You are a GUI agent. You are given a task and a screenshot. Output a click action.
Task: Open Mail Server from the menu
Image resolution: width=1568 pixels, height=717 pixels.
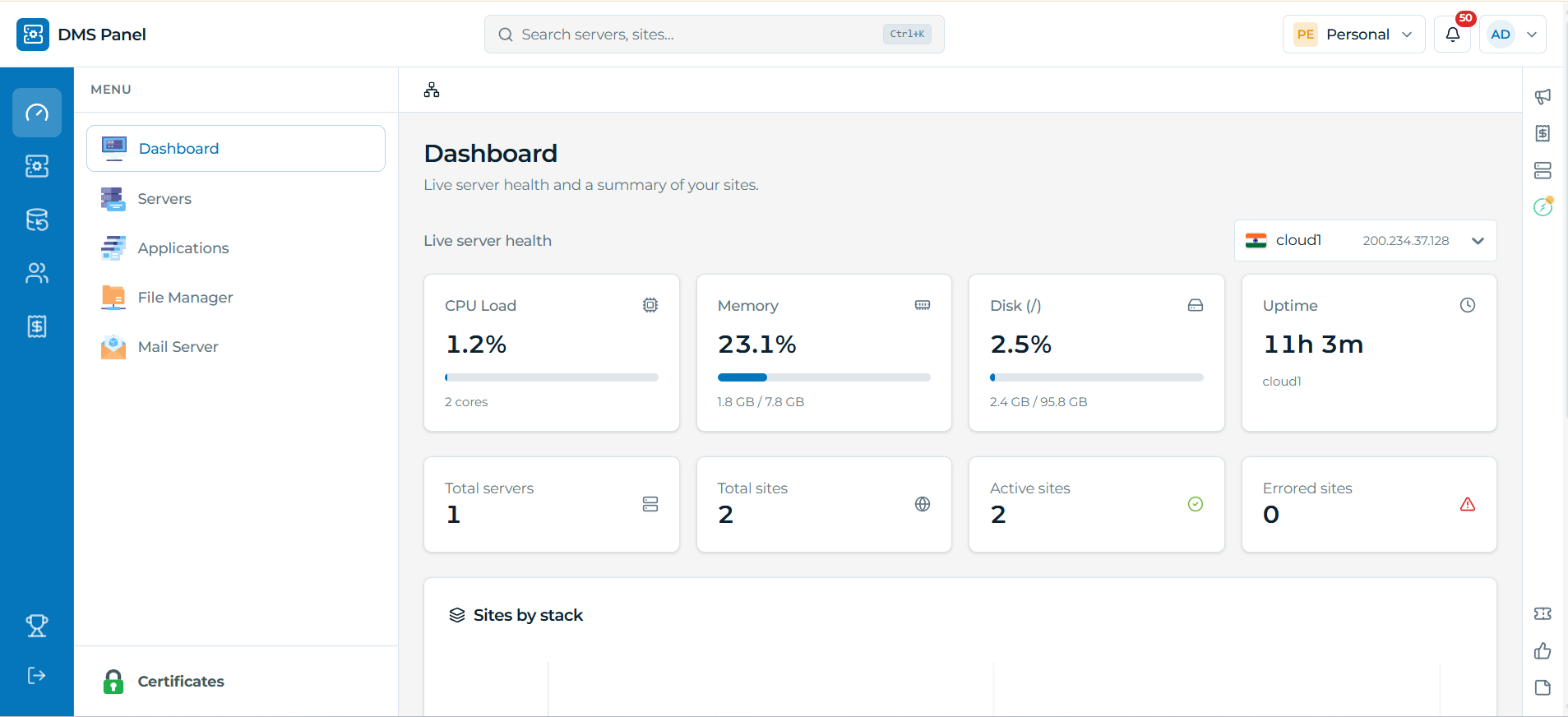click(x=236, y=347)
